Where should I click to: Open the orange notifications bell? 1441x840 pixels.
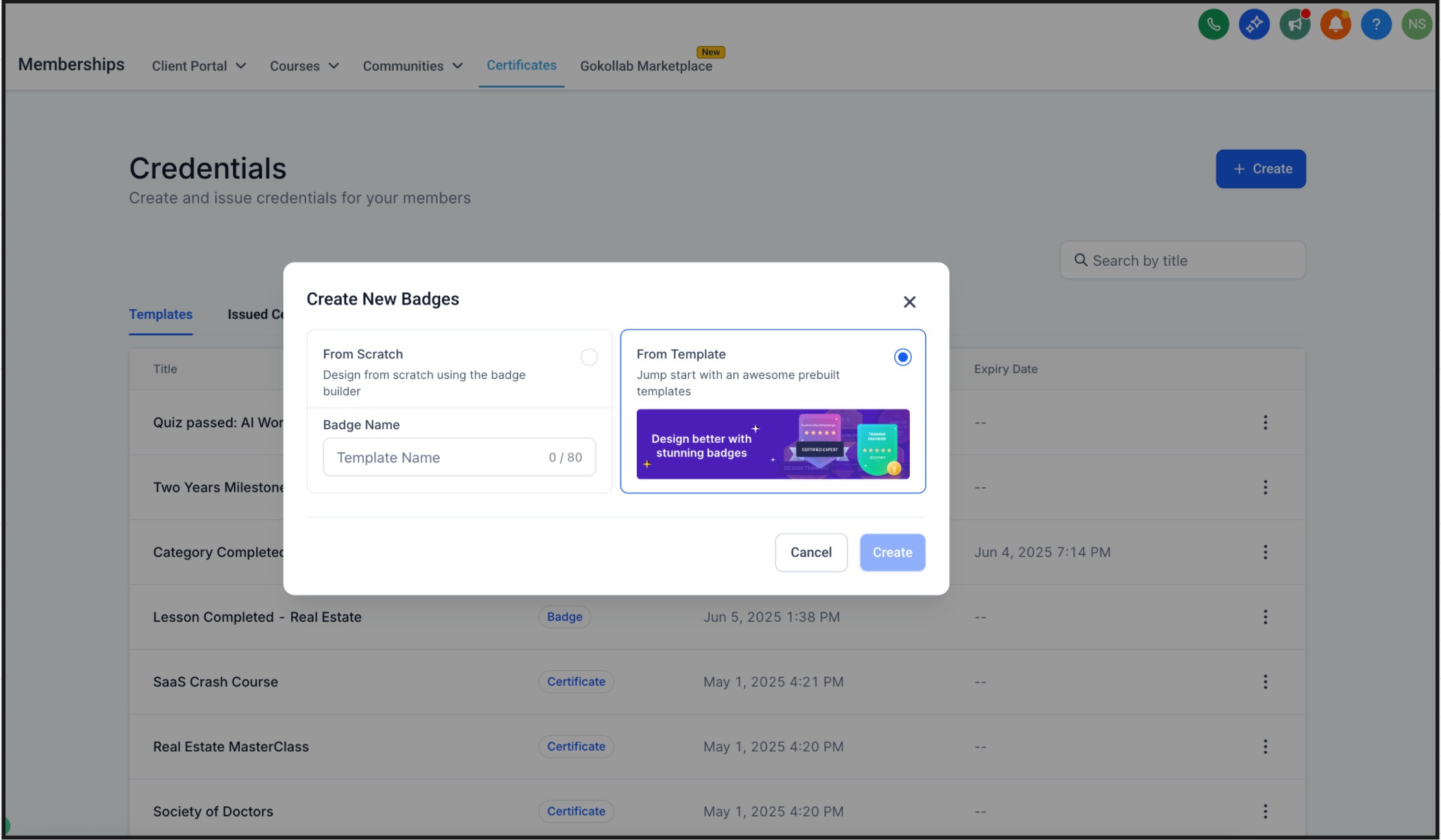coord(1335,25)
